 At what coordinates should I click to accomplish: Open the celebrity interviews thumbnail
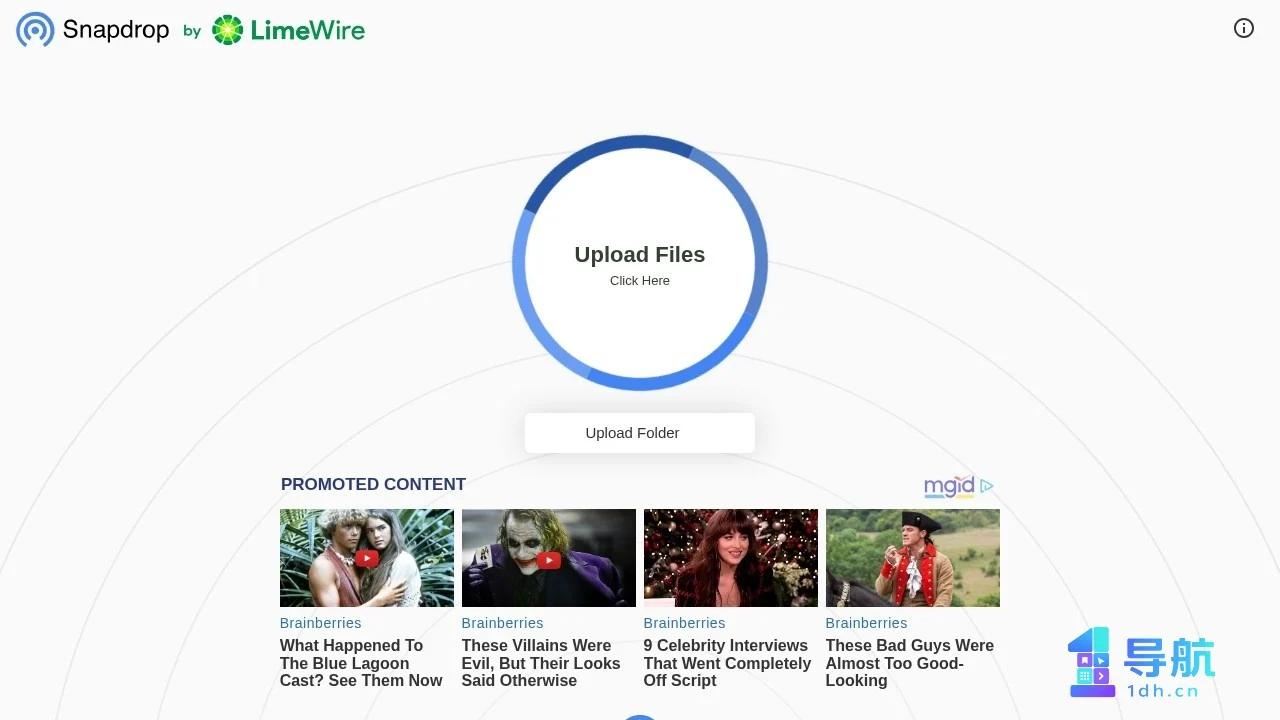click(x=731, y=558)
